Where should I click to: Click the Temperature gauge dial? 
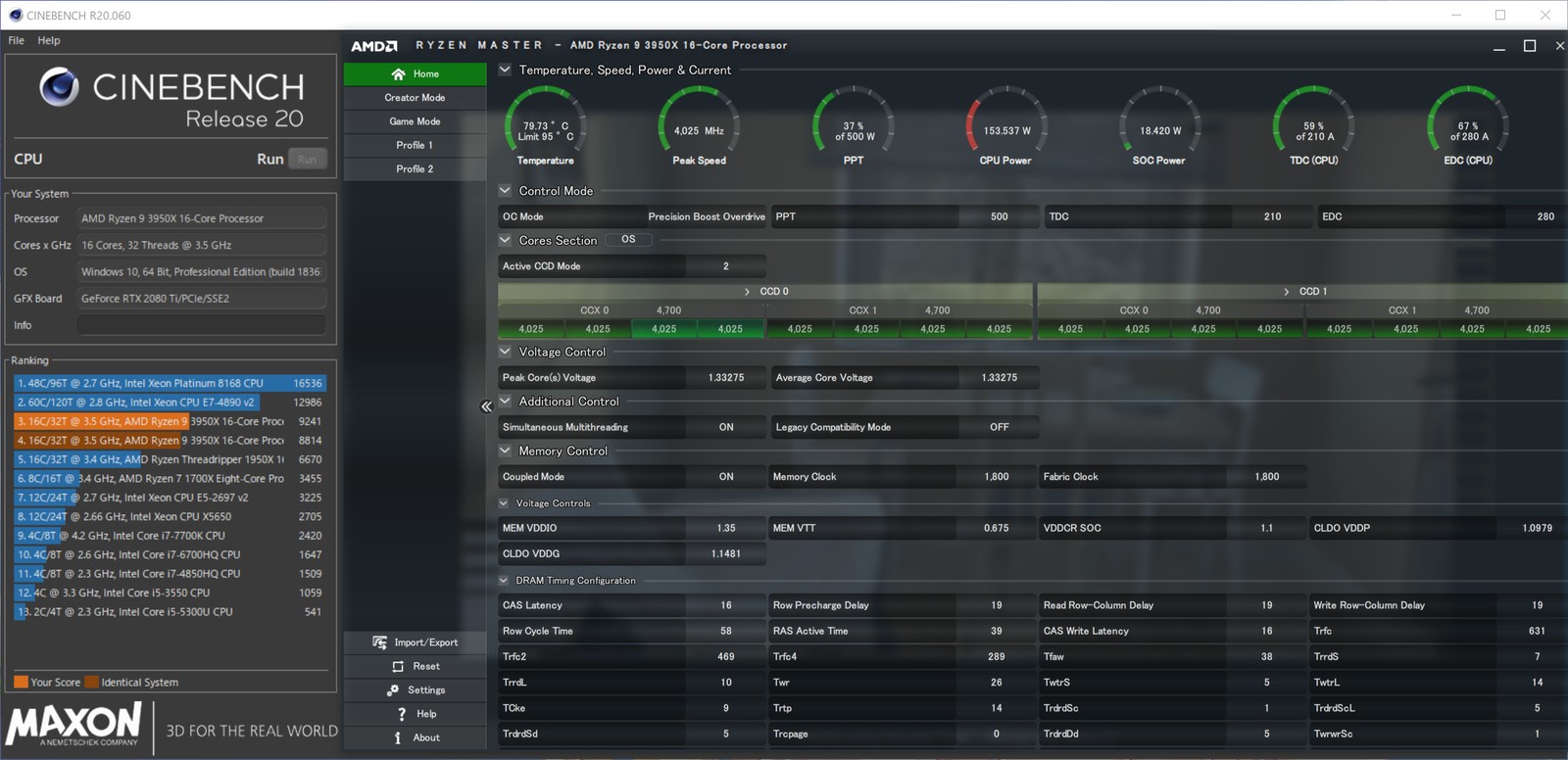coord(545,125)
